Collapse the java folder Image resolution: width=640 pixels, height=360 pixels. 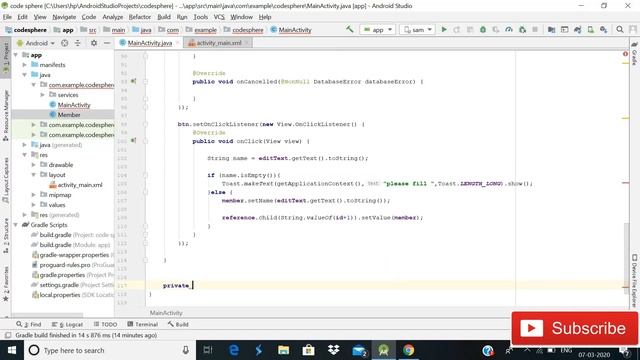(x=24, y=75)
